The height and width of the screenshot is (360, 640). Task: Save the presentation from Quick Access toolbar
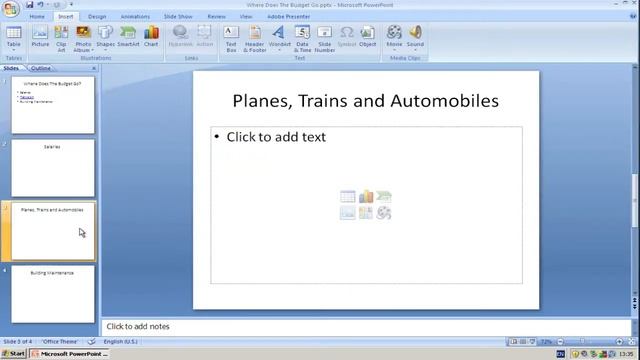point(29,5)
